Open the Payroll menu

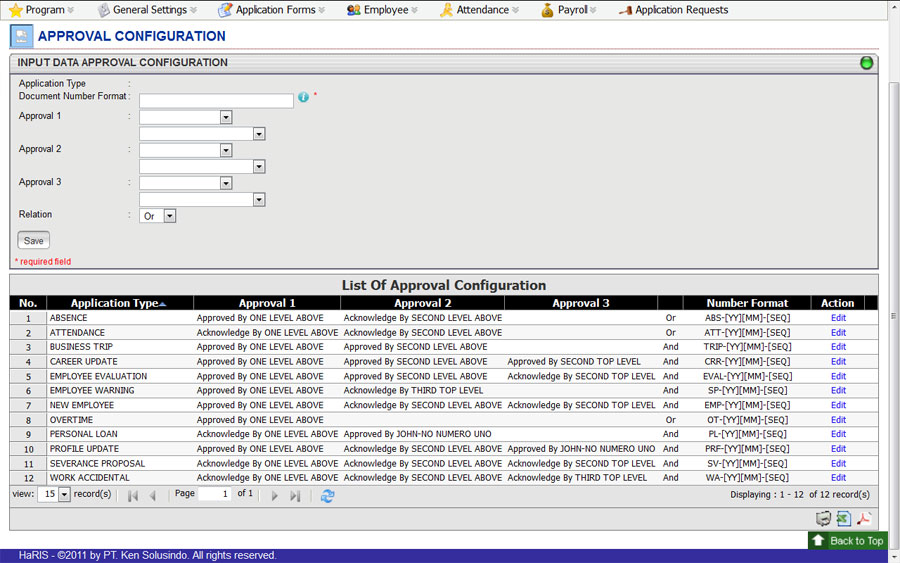571,10
